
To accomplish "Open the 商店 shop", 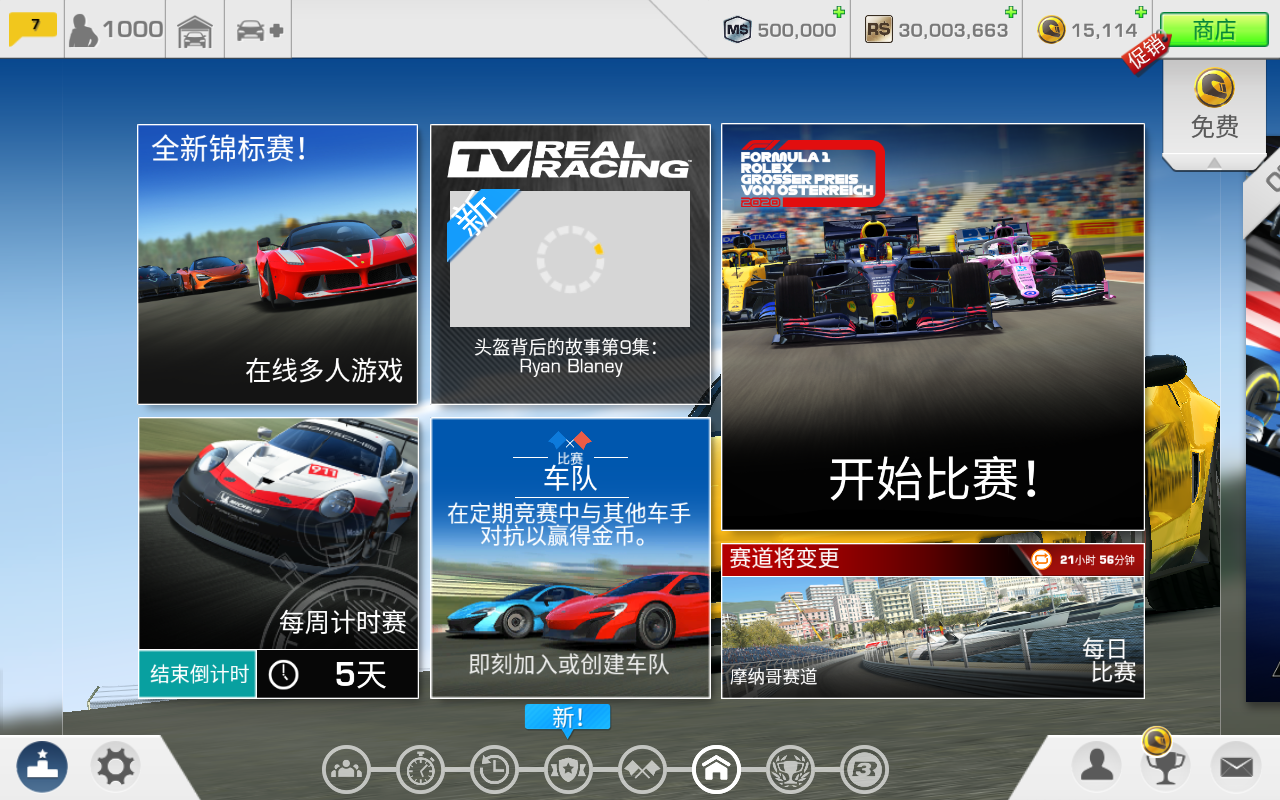I will (x=1213, y=29).
